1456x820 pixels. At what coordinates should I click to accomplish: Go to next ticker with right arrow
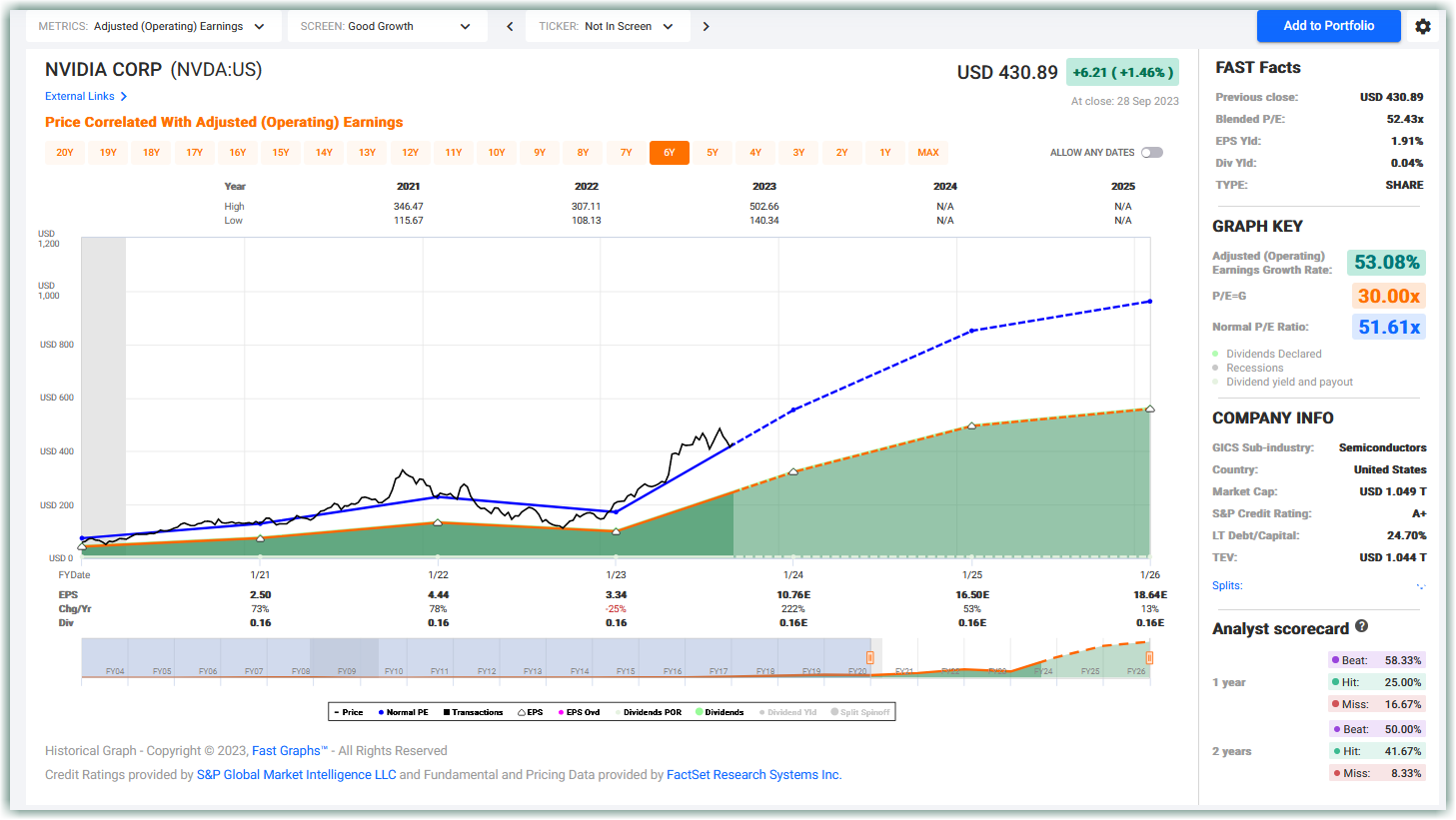coord(706,27)
